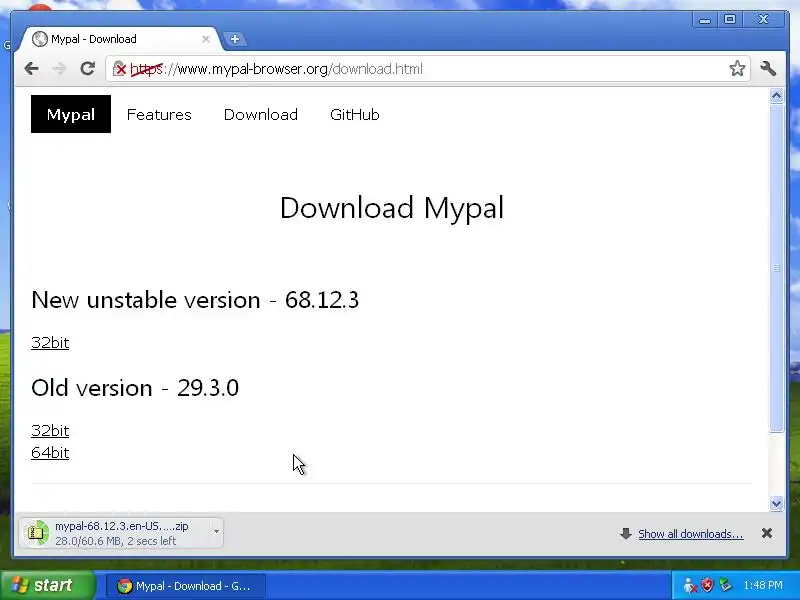Viewport: 800px width, 600px height.
Task: Click the network disconnected tray icon
Action: tap(690, 586)
